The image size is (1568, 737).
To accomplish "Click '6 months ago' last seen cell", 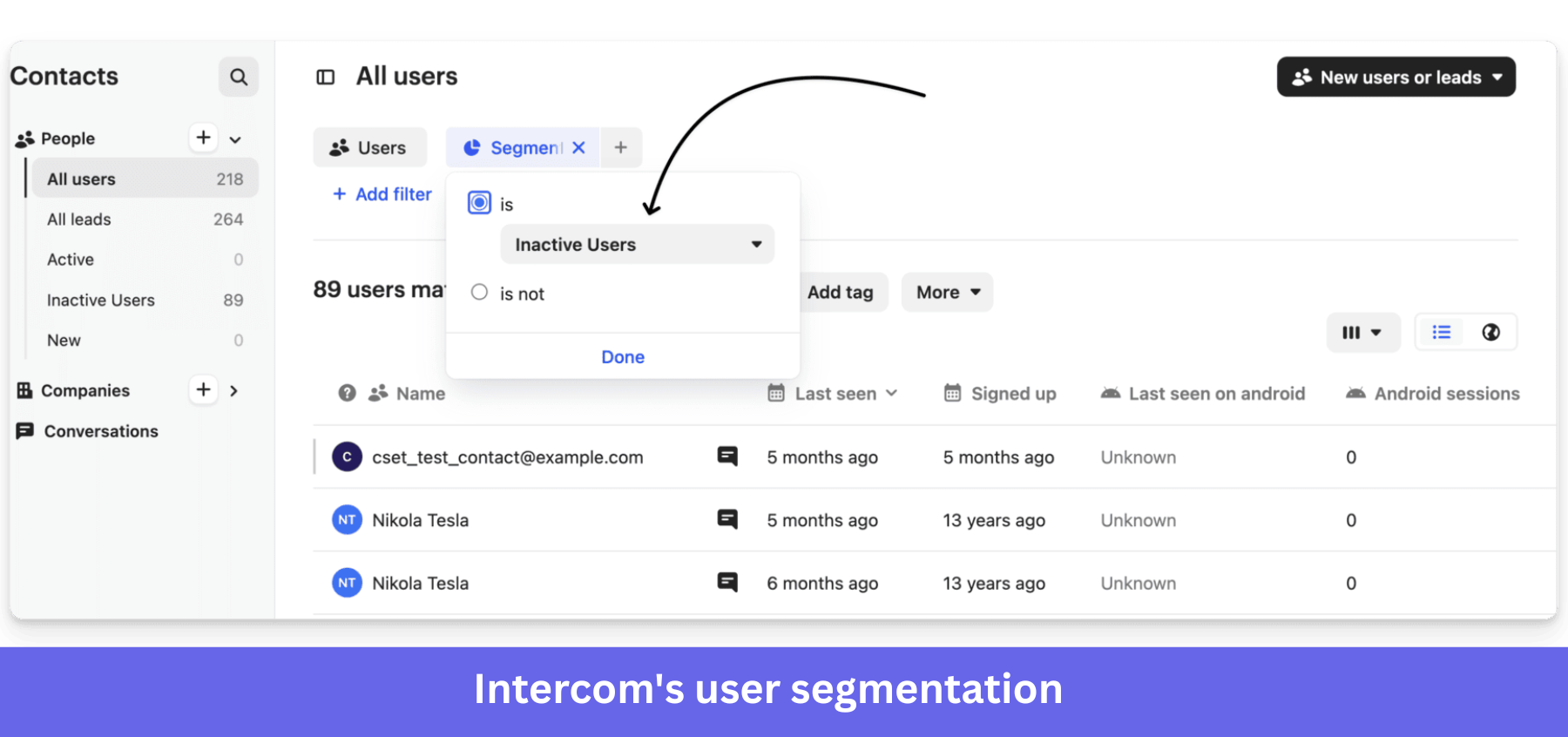I will (x=822, y=584).
